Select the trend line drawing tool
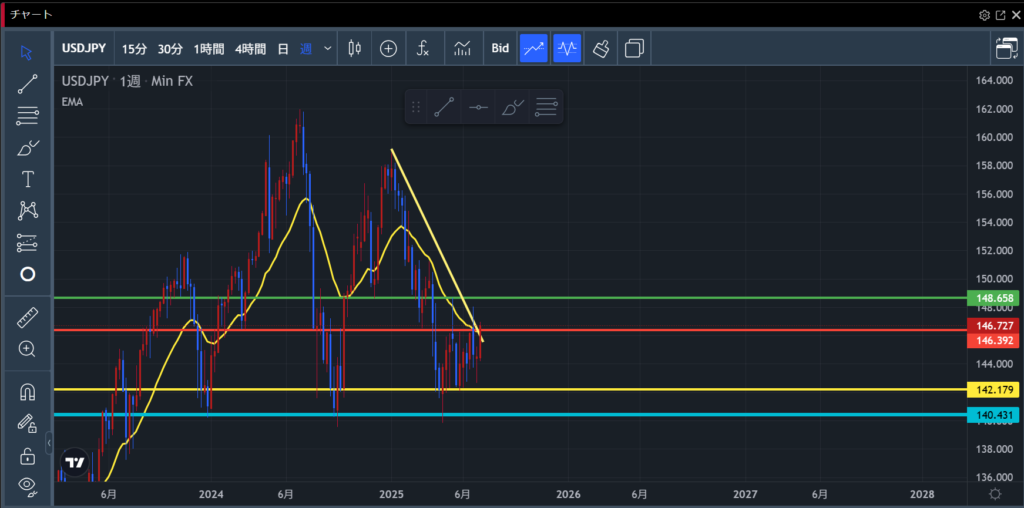The height and width of the screenshot is (508, 1024). click(27, 84)
